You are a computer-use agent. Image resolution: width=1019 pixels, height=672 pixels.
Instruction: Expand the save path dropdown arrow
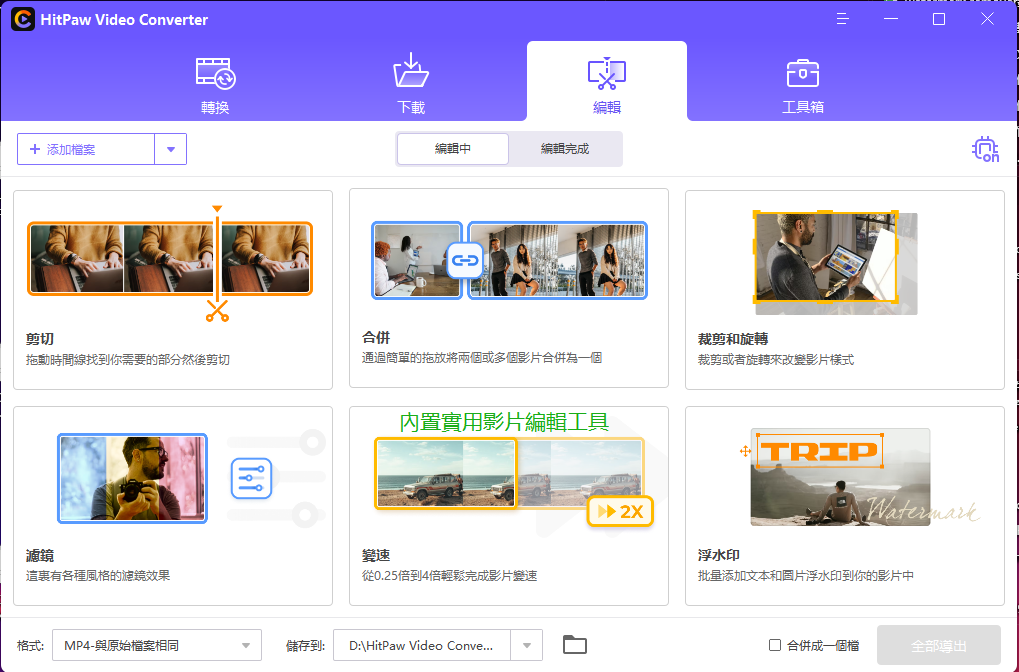(x=527, y=645)
